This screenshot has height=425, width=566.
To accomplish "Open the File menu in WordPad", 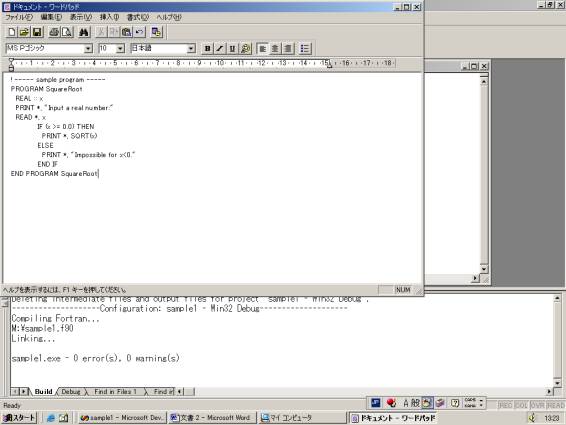I will (x=19, y=17).
